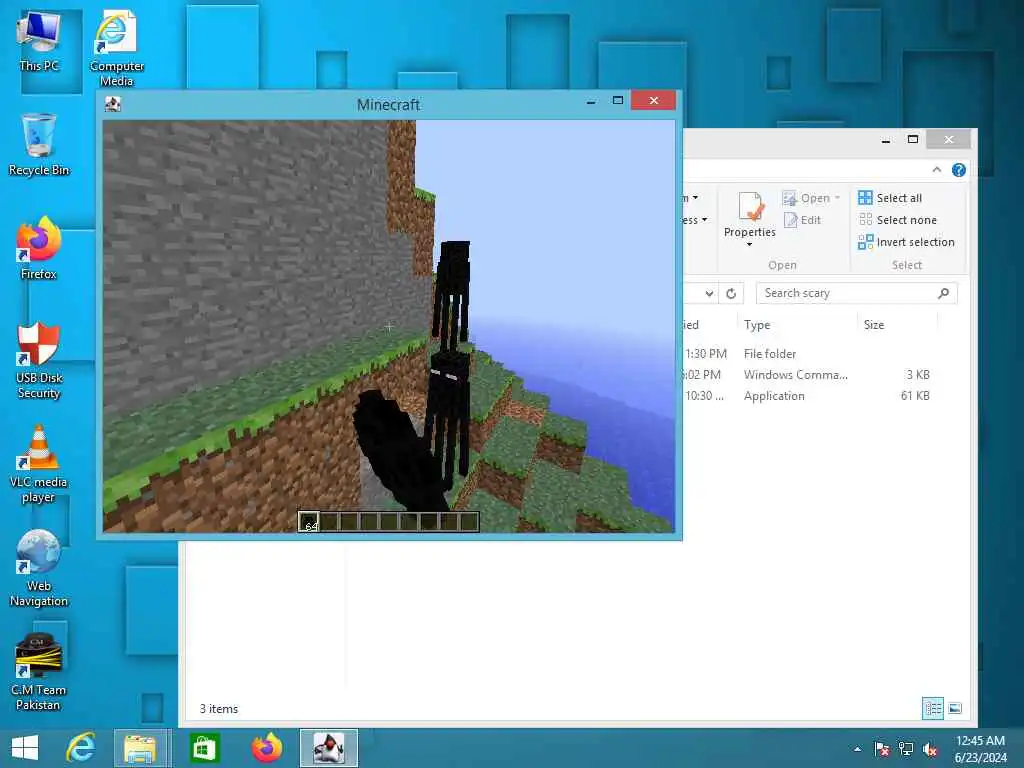
Task: Open network tray icon
Action: pyautogui.click(x=906, y=749)
